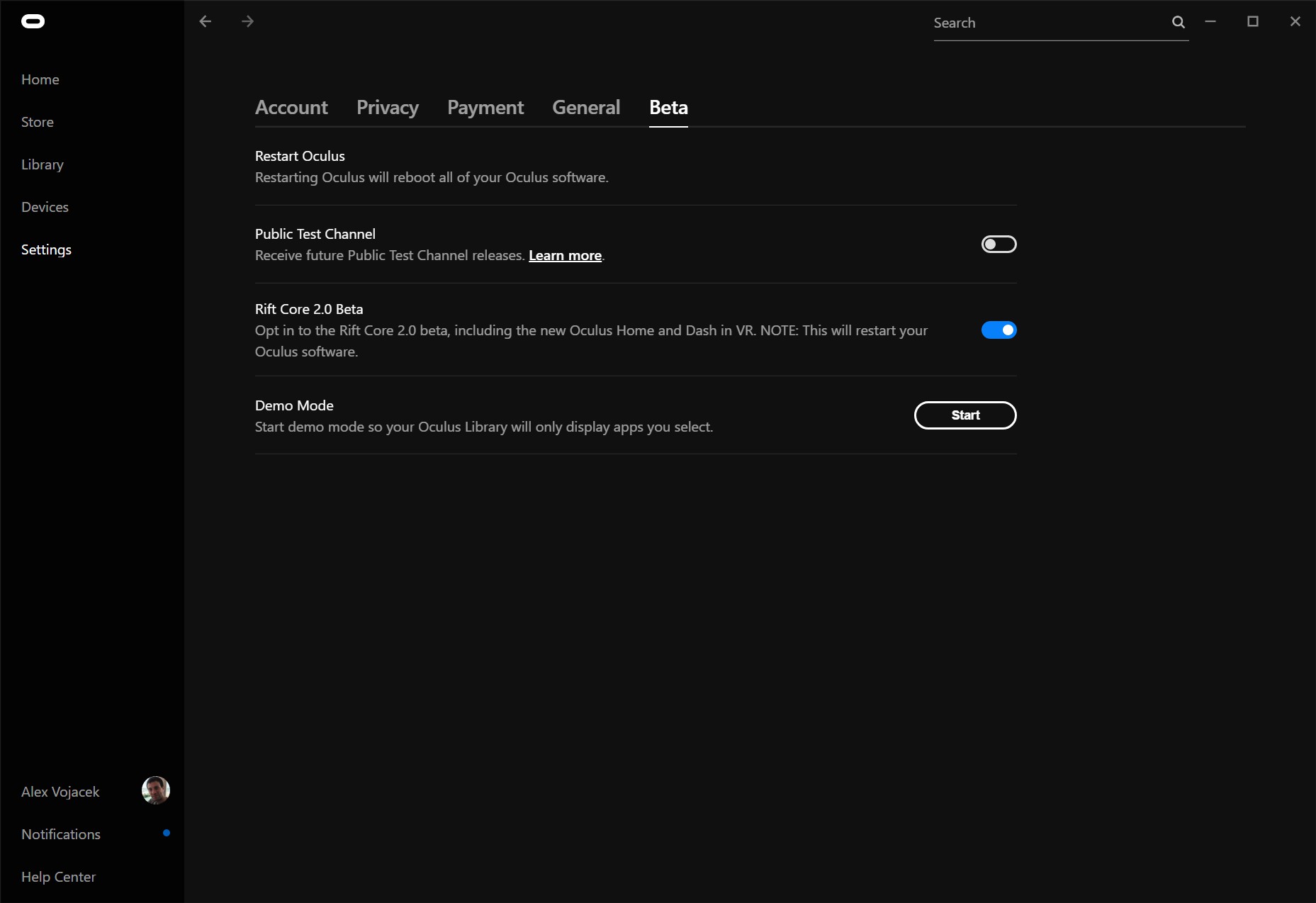This screenshot has width=1316, height=903.
Task: Turn off the Rift Core 2.0 Beta toggle
Action: [999, 330]
